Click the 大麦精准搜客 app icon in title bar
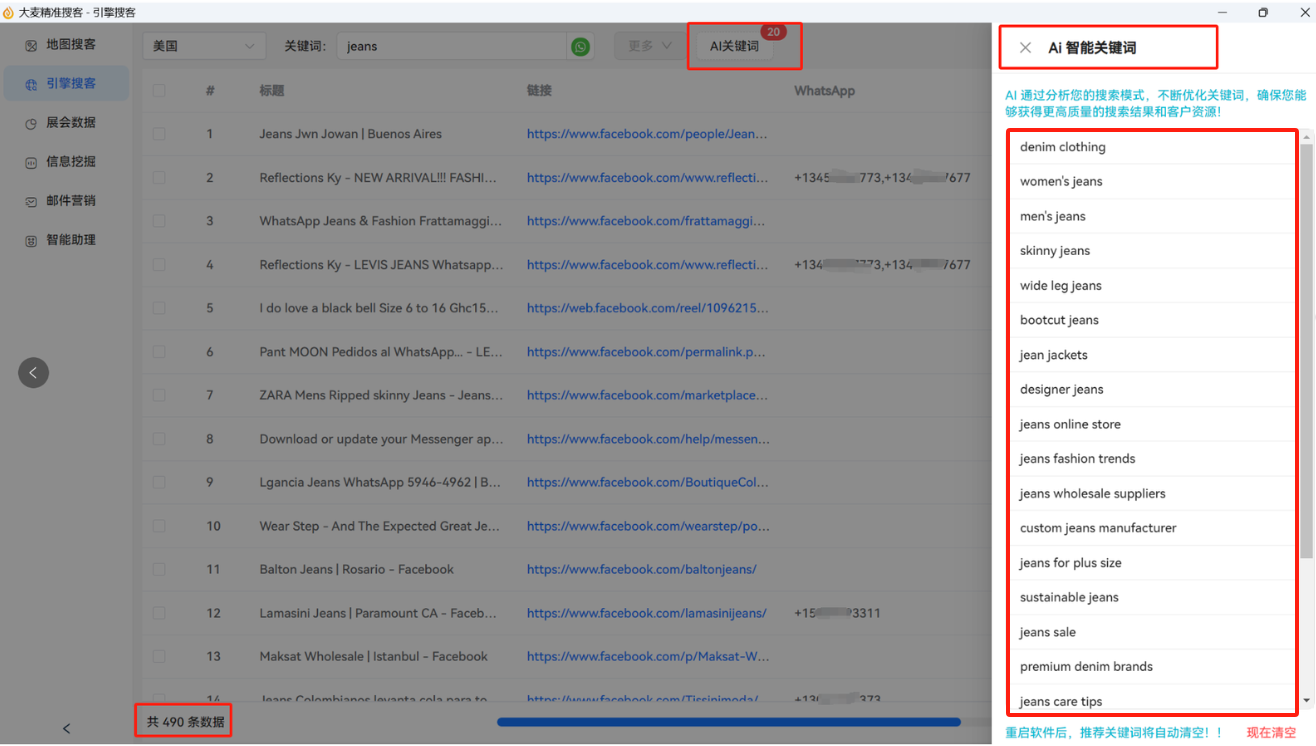1316x746 pixels. point(9,12)
